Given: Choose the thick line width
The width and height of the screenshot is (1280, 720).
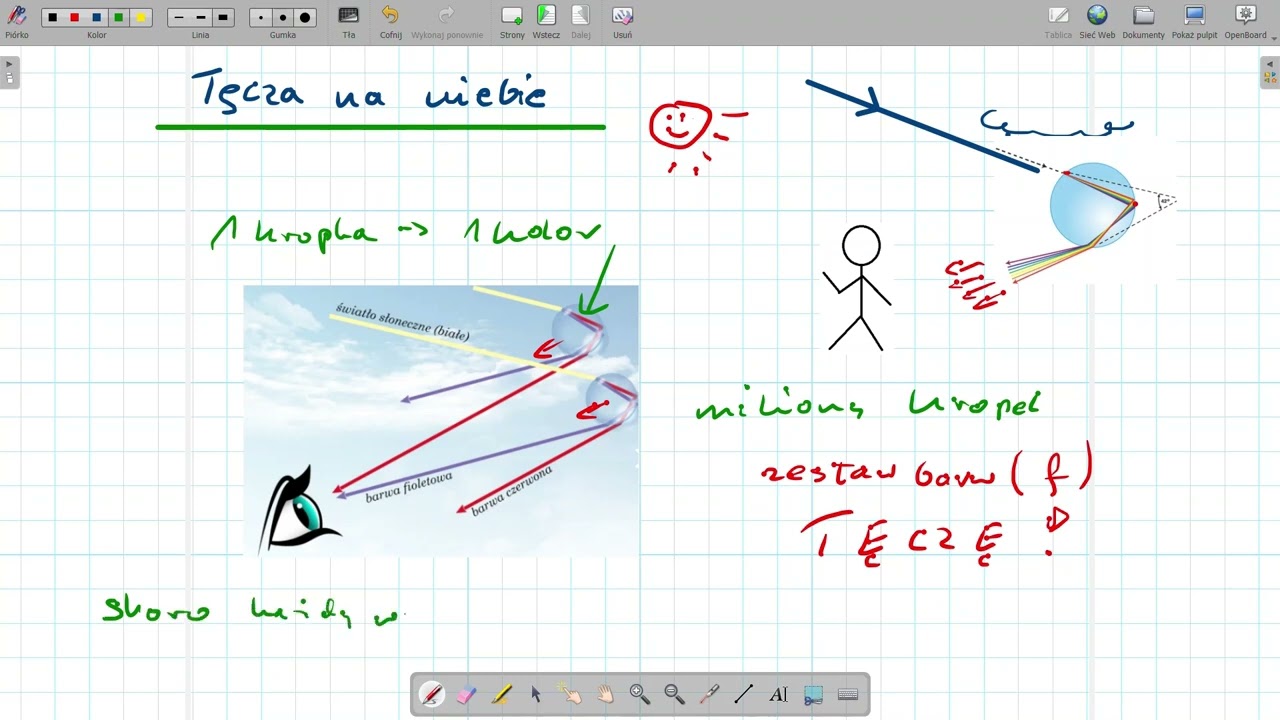Looking at the screenshot, I should pos(223,17).
